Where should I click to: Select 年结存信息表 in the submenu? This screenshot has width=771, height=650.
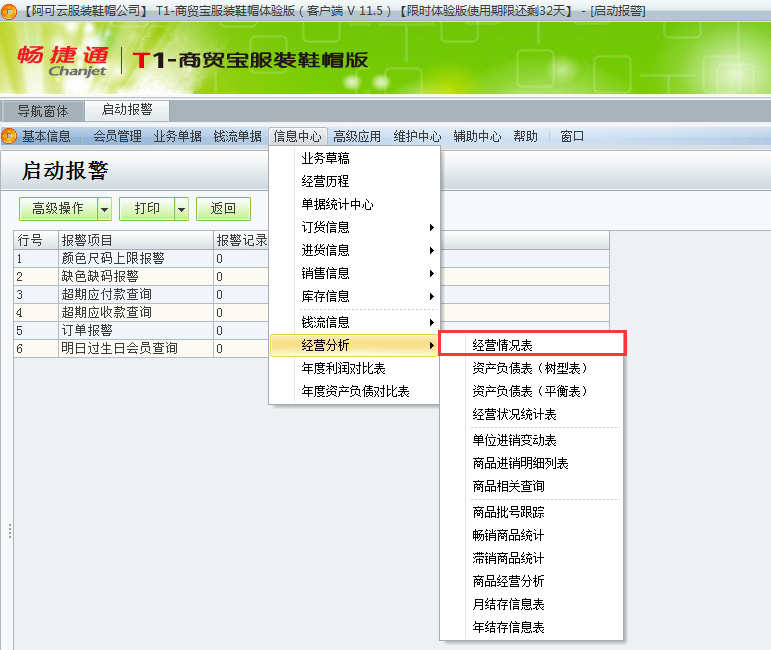tap(531, 628)
